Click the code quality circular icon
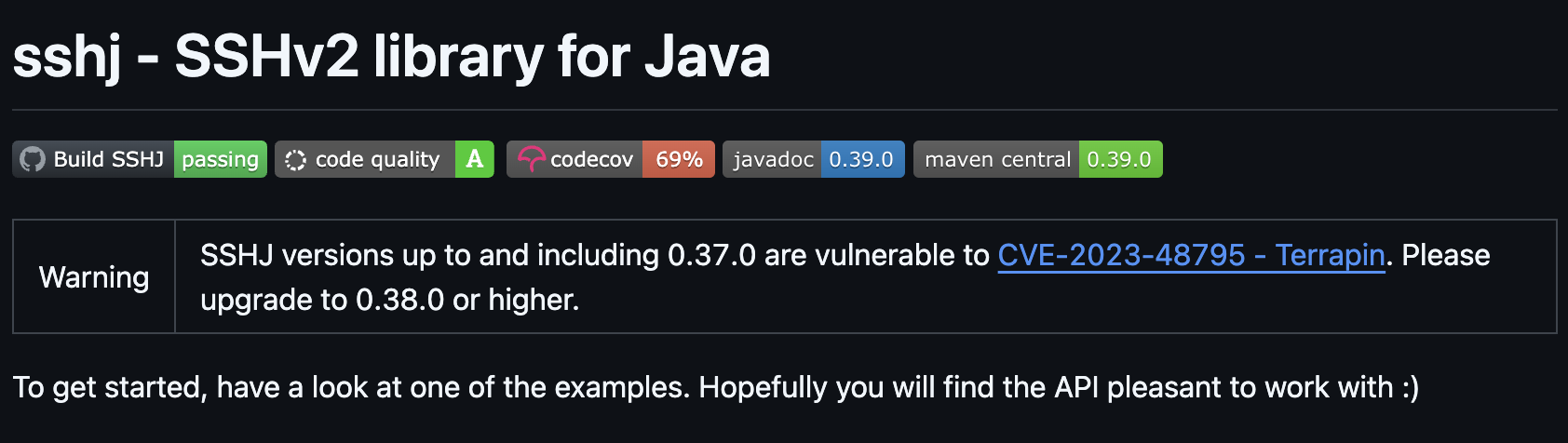This screenshot has width=1568, height=443. [295, 160]
